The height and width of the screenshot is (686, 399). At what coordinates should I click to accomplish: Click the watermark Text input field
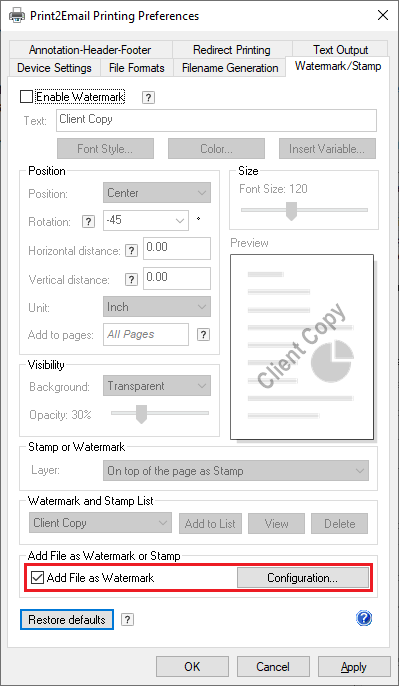pos(216,120)
